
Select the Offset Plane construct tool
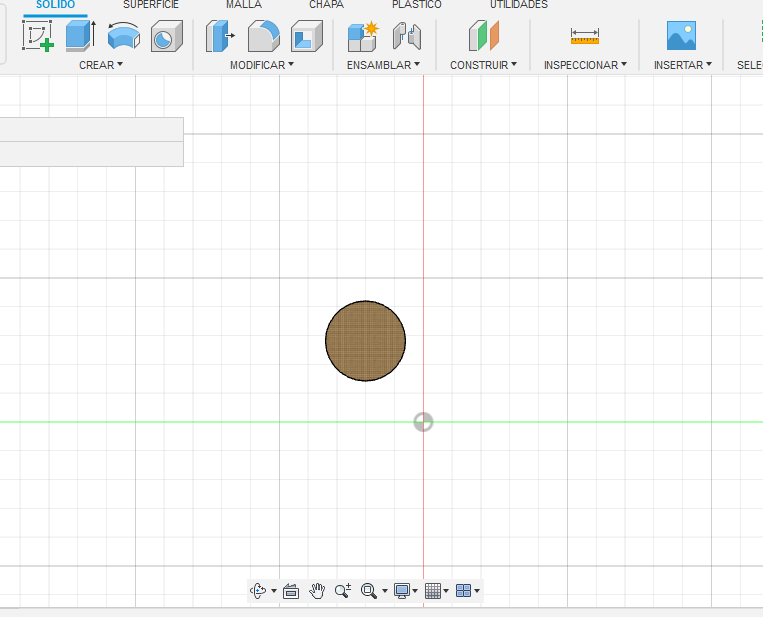(484, 36)
